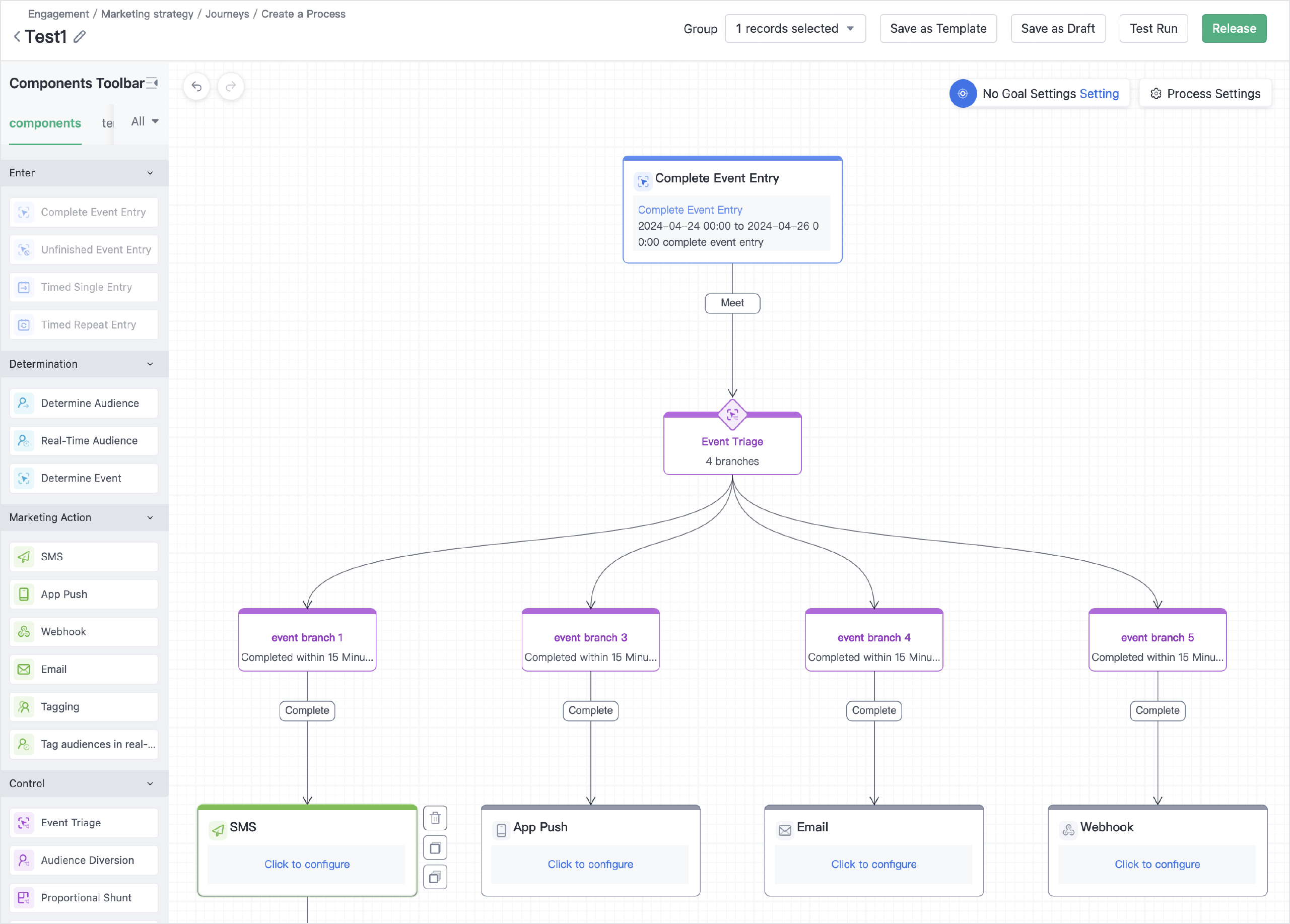Select the components tab
Image resolution: width=1290 pixels, height=924 pixels.
pyautogui.click(x=45, y=123)
